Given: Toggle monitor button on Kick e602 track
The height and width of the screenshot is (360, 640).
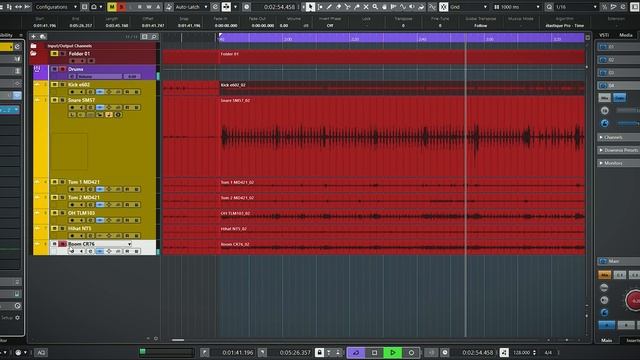Looking at the screenshot, I should pos(81,92).
